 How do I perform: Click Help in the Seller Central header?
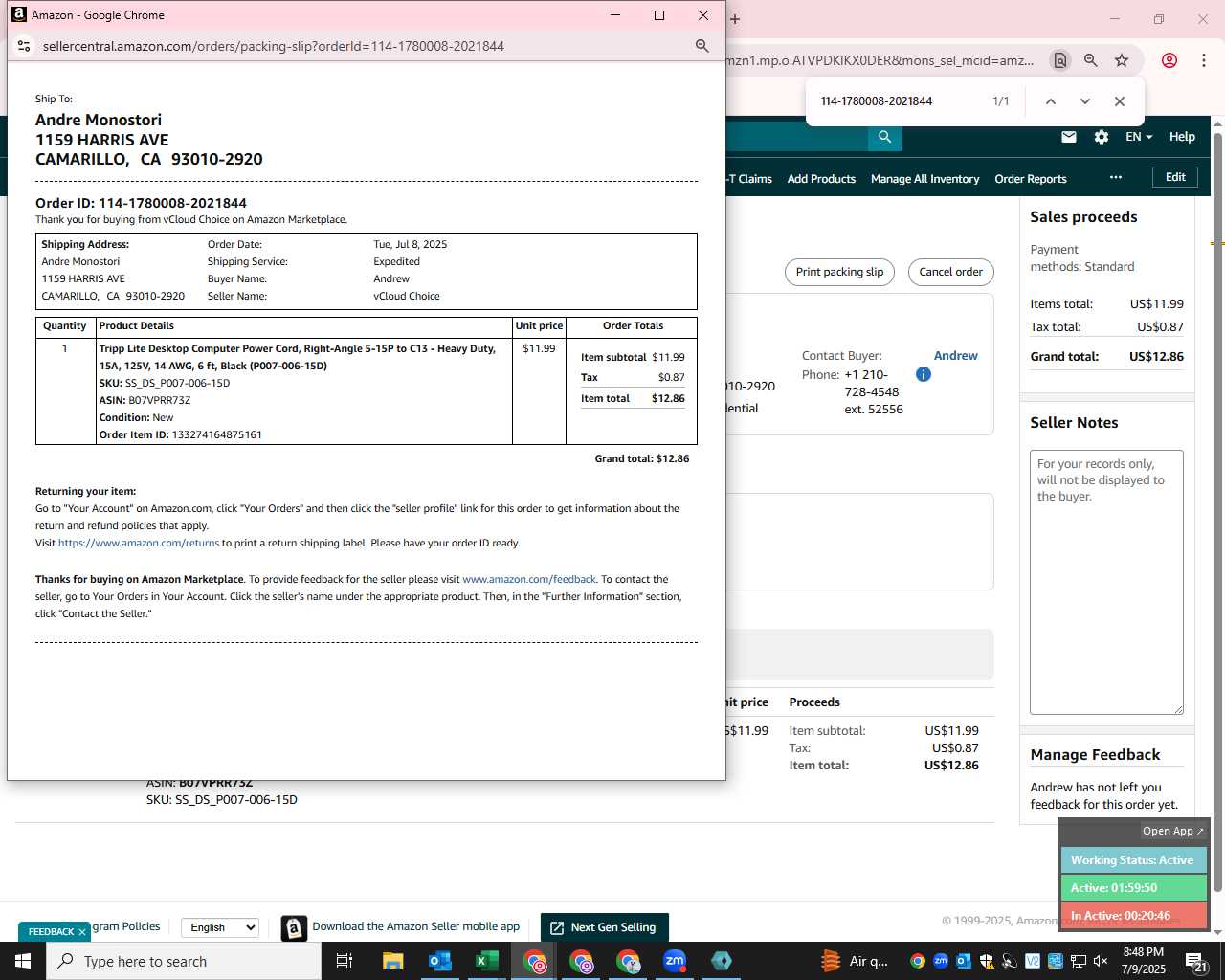(1182, 137)
